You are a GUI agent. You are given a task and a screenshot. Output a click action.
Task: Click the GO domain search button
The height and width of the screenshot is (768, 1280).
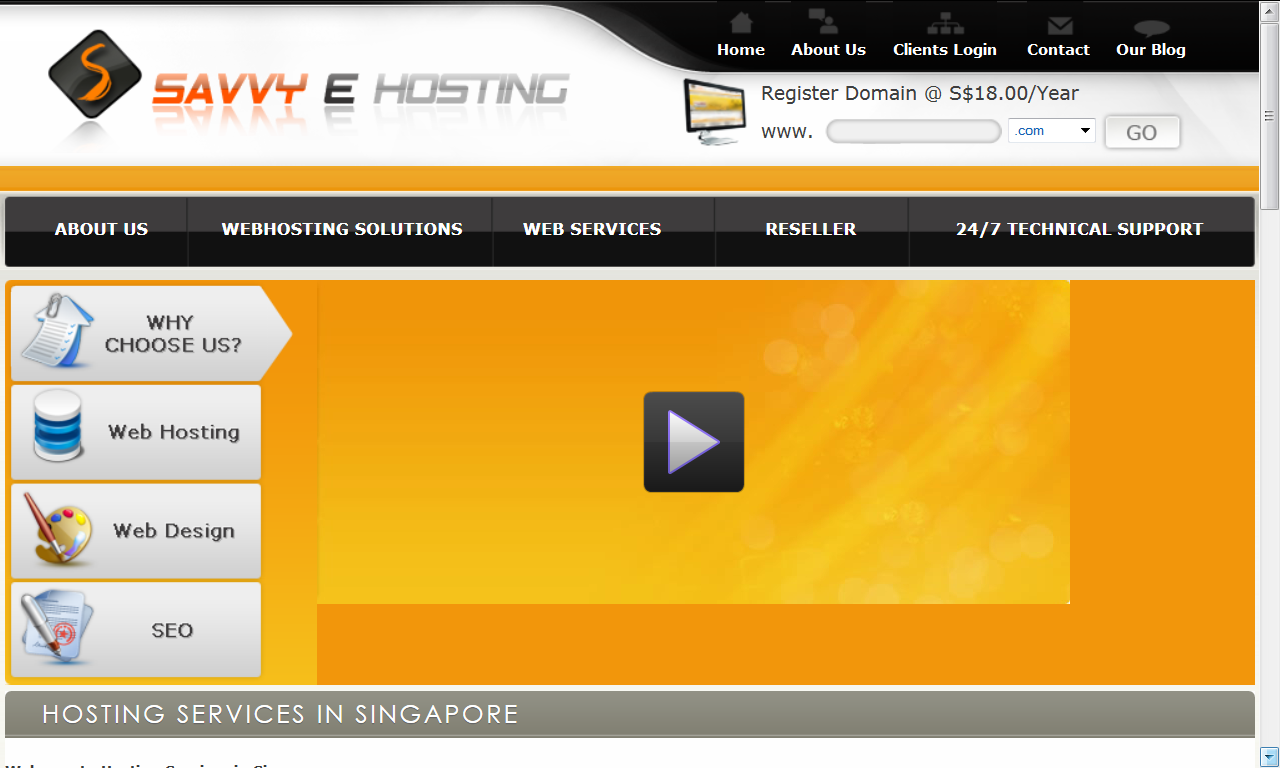pyautogui.click(x=1142, y=132)
